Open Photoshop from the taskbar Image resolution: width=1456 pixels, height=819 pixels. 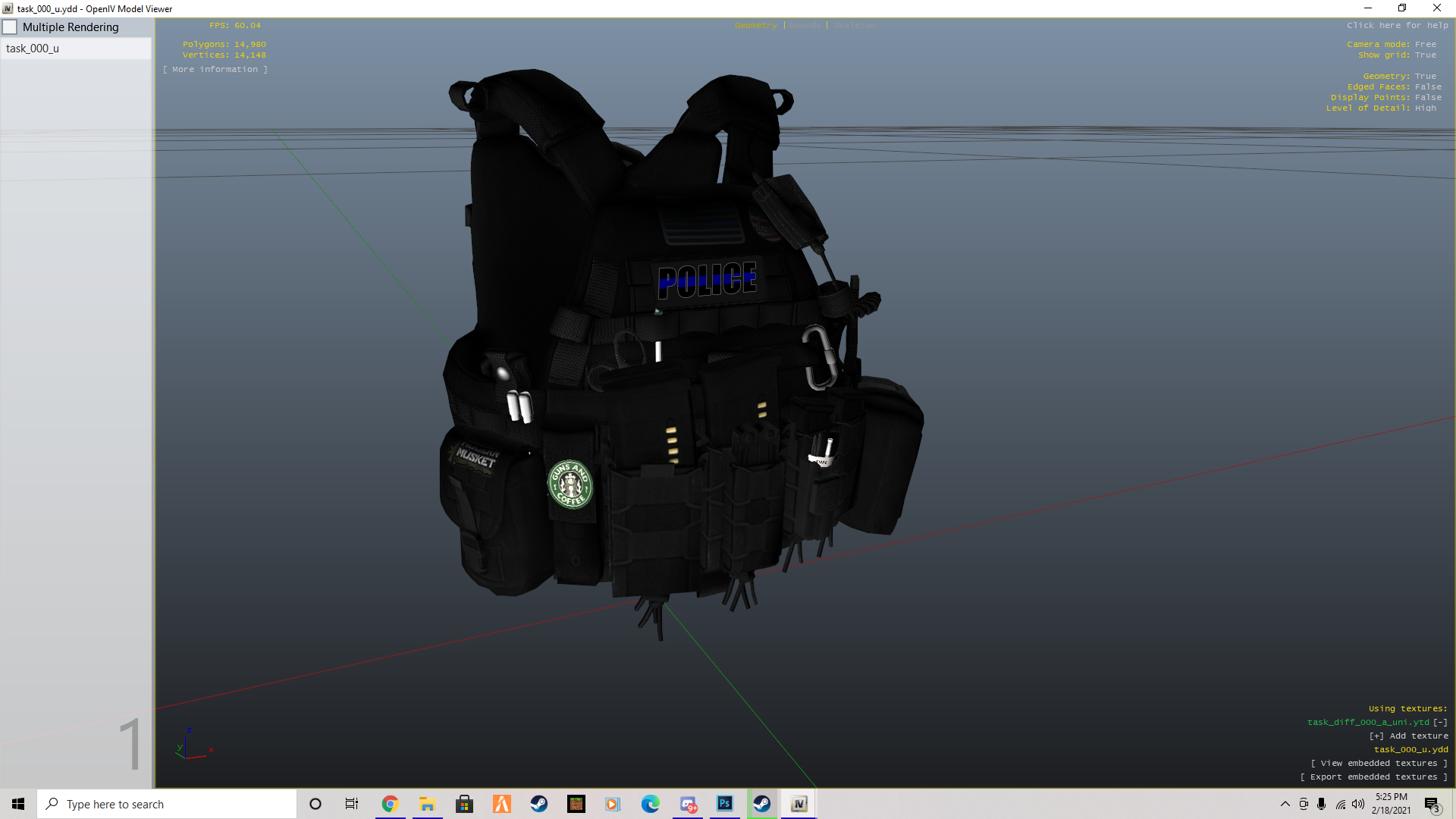coord(725,805)
